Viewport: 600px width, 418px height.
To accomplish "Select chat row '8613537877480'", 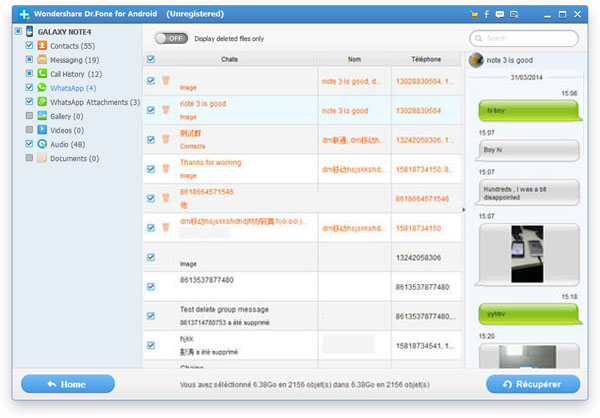I will tap(302, 286).
